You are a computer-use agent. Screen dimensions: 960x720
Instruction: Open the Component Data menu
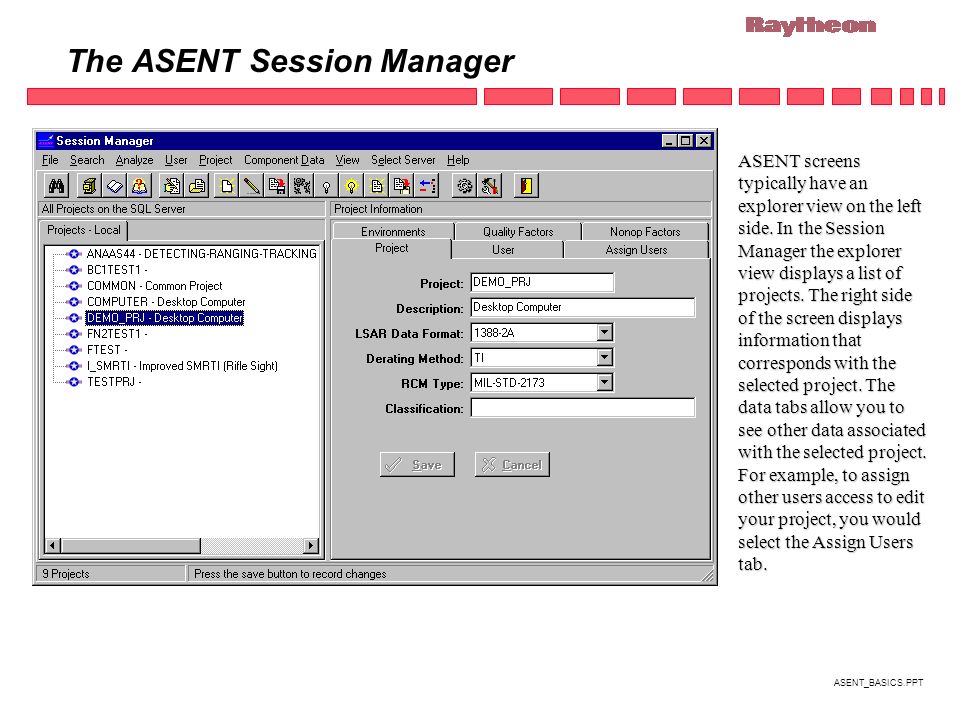point(284,160)
